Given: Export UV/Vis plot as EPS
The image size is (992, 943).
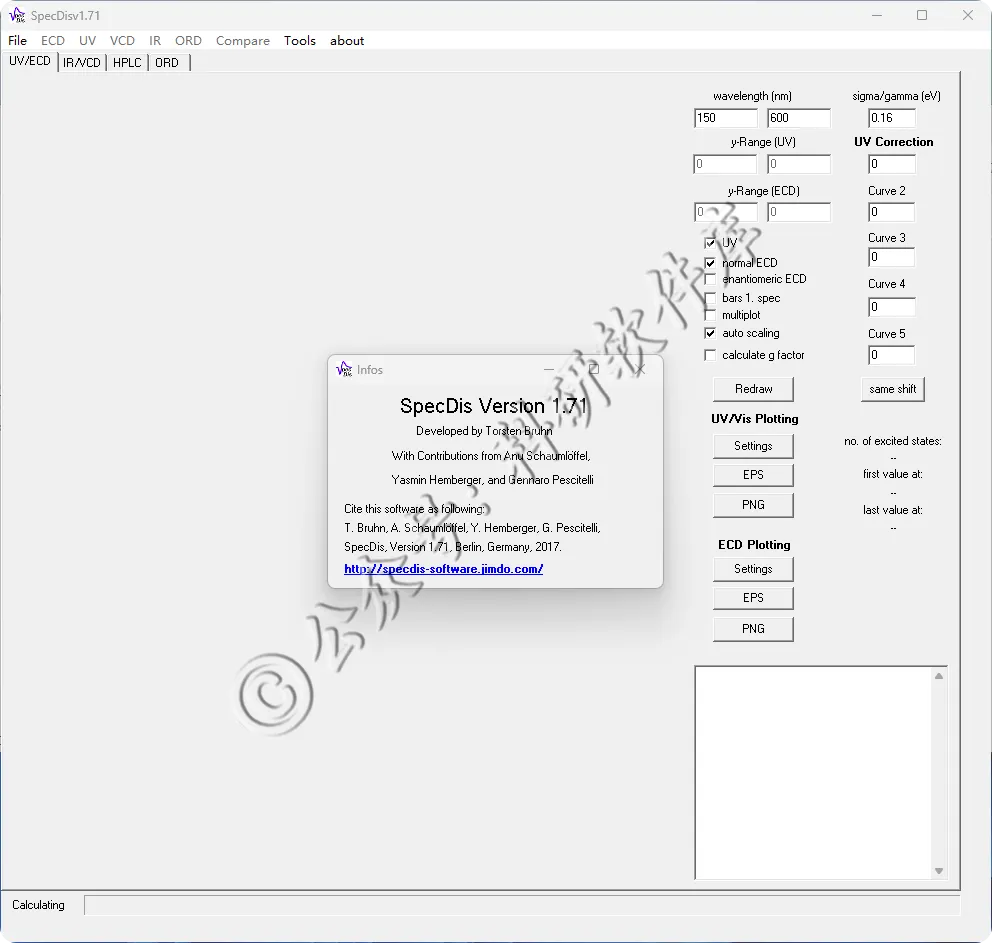Looking at the screenshot, I should pos(753,475).
